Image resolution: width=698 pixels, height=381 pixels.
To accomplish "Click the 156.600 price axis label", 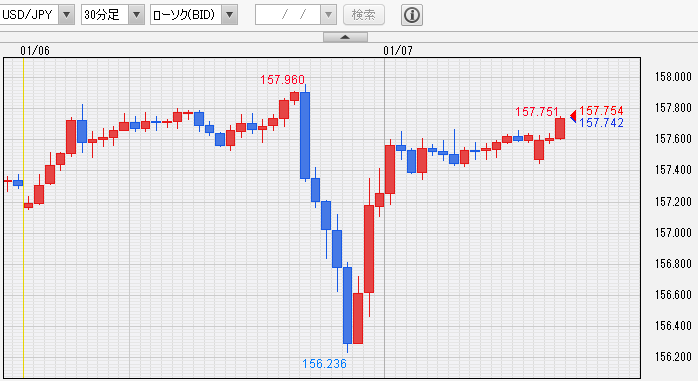I will click(673, 295).
